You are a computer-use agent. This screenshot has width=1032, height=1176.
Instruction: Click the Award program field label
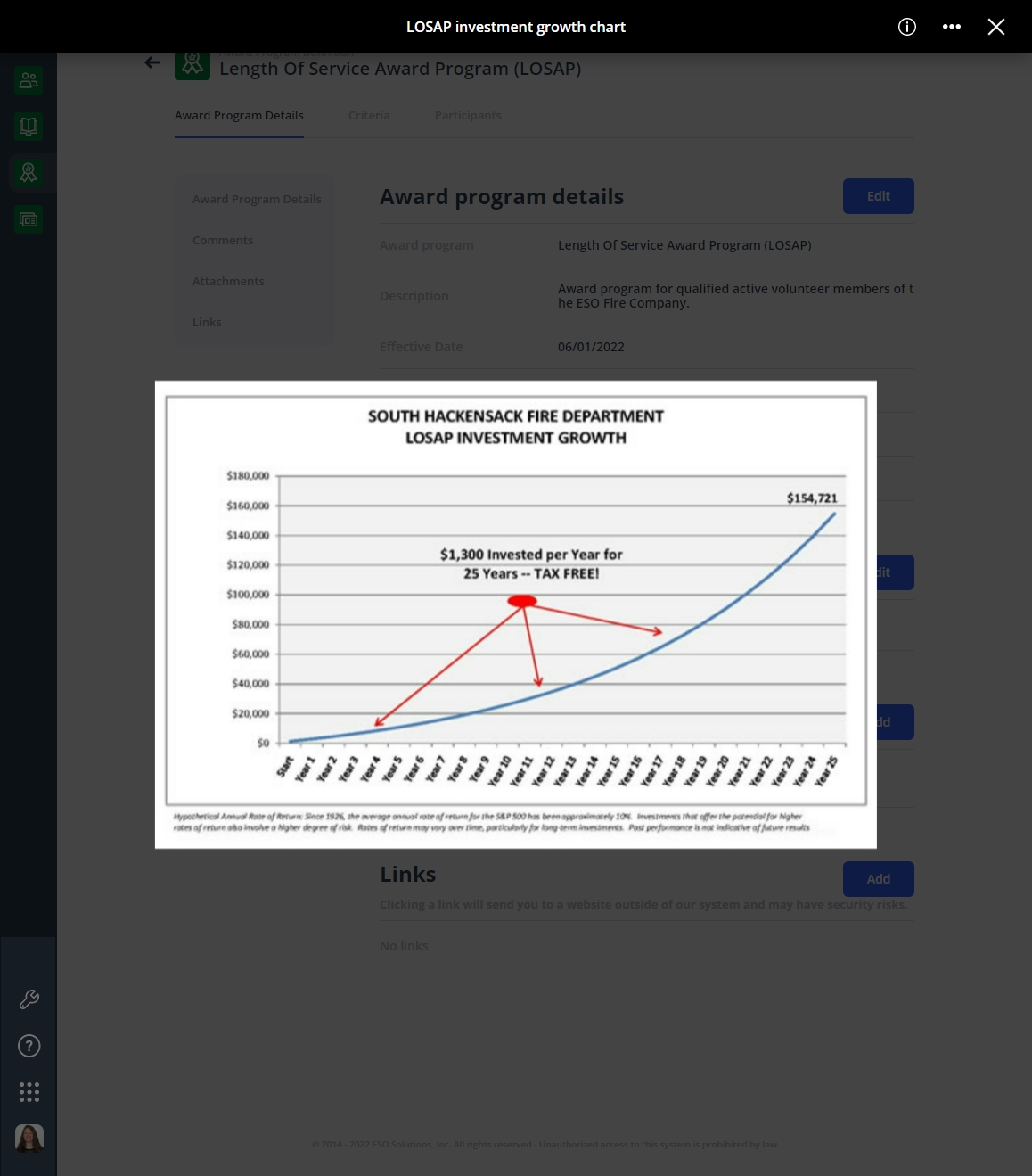tap(427, 245)
